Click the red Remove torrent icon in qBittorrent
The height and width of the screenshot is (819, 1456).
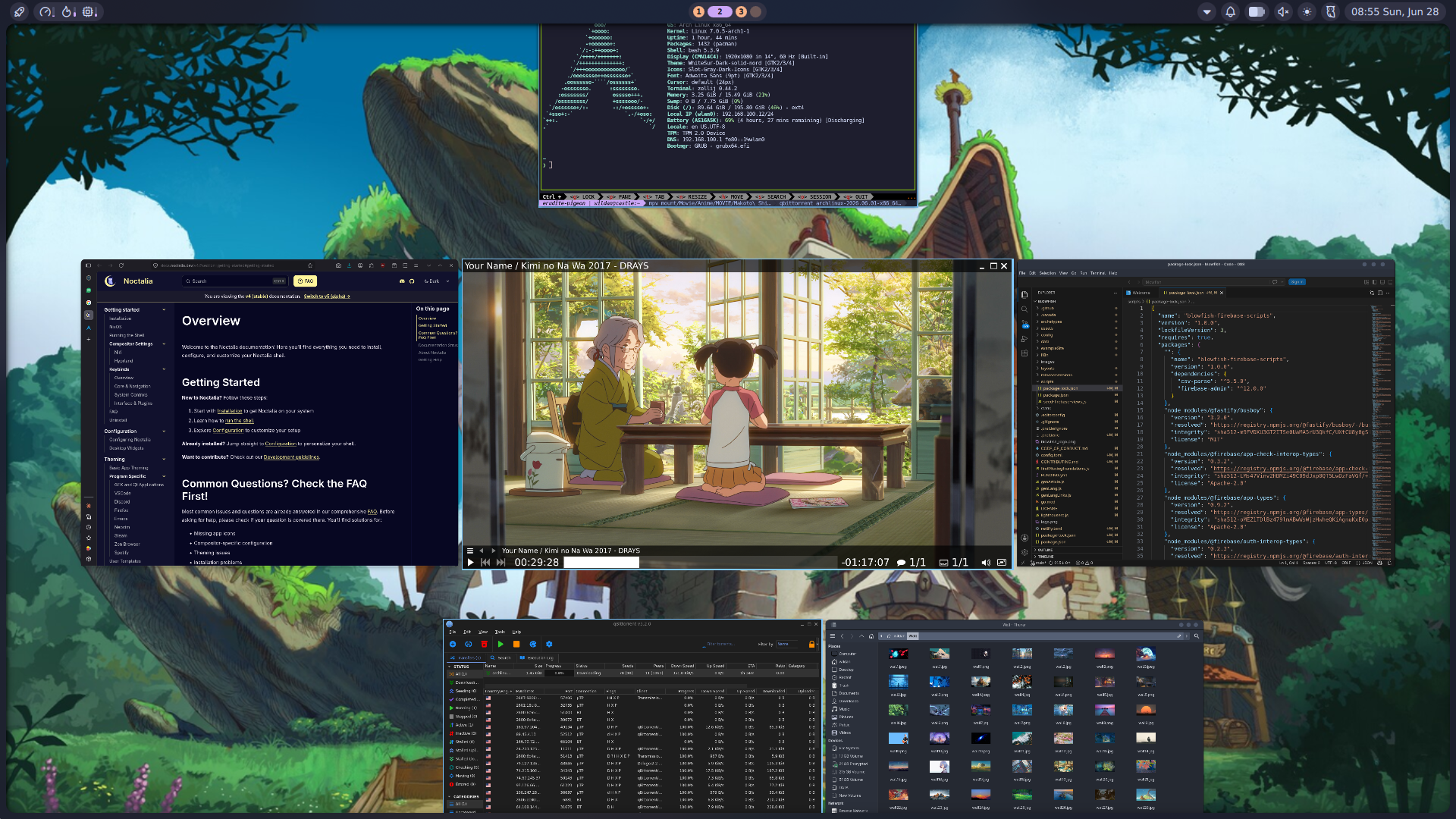(x=484, y=644)
